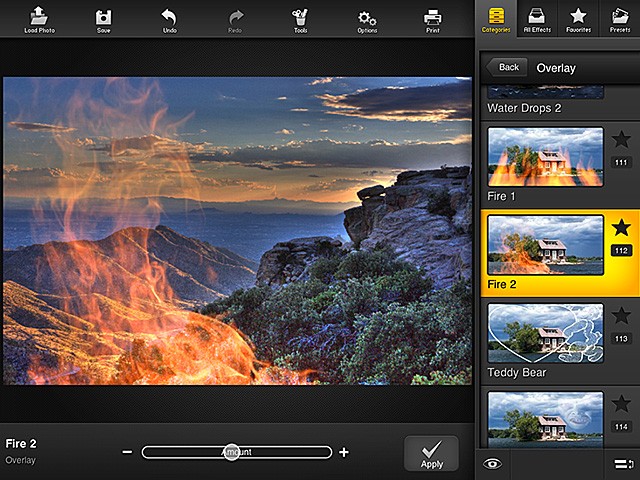Toggle favorite star for Fire 2
The width and height of the screenshot is (640, 480).
(x=621, y=228)
